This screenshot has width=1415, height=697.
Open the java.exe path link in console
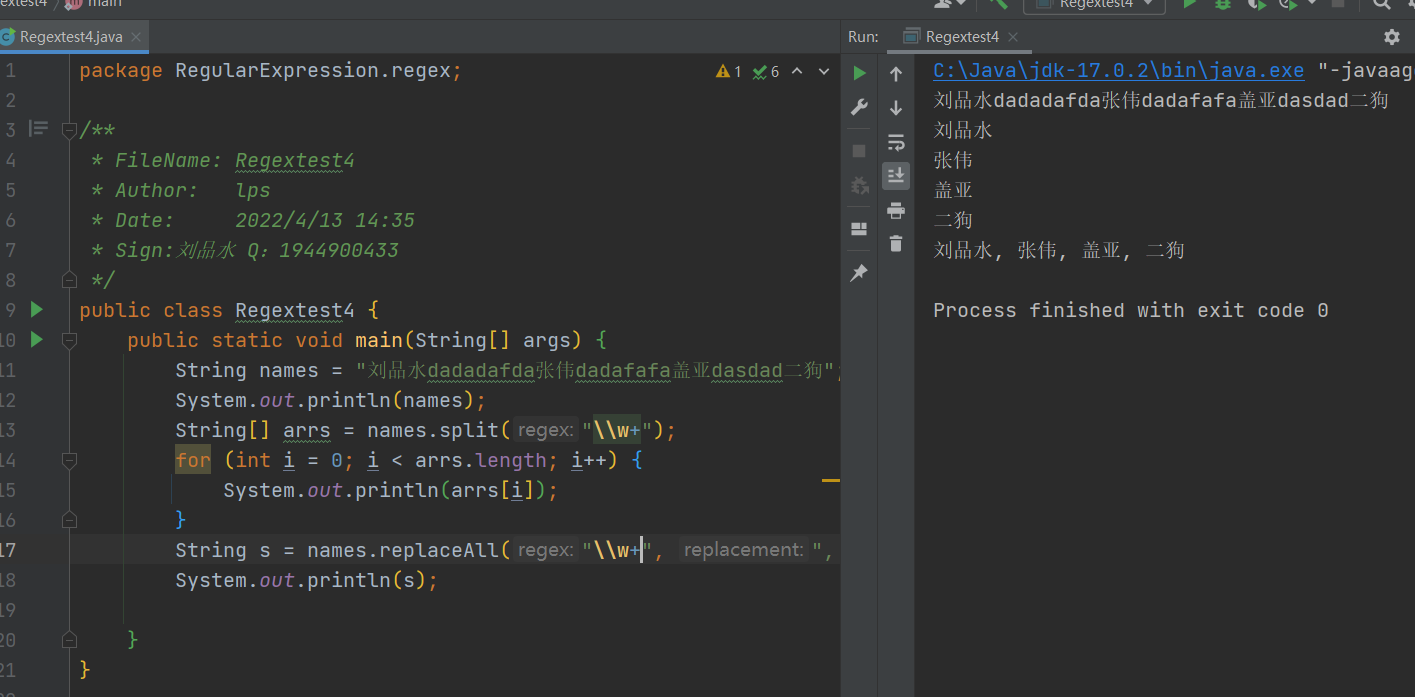point(1119,71)
